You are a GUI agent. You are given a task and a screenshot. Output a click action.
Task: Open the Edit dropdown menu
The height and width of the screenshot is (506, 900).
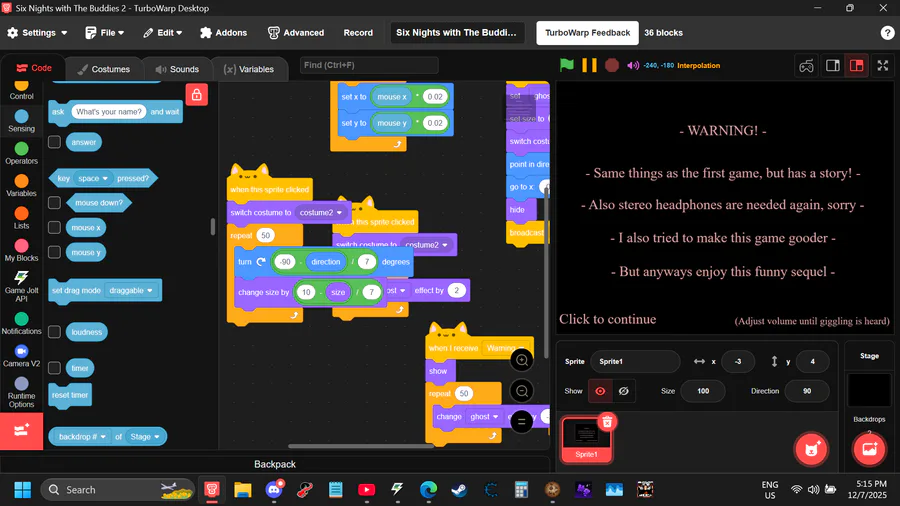[x=162, y=33]
